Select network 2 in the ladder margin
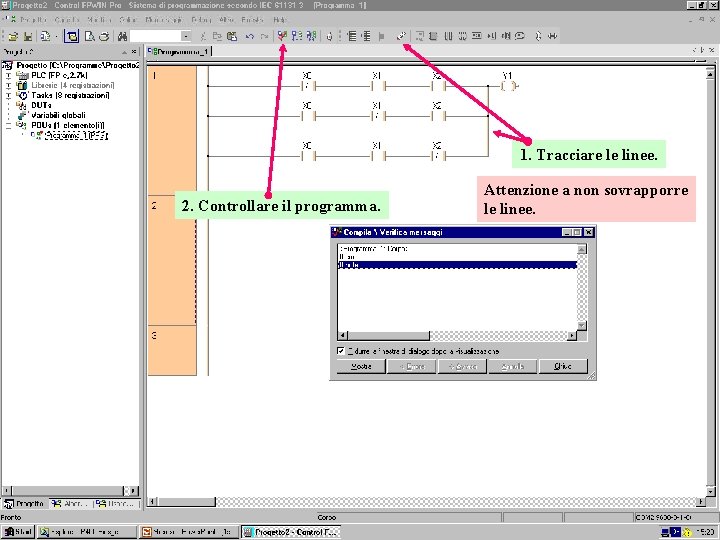The width and height of the screenshot is (720, 540). click(172, 260)
